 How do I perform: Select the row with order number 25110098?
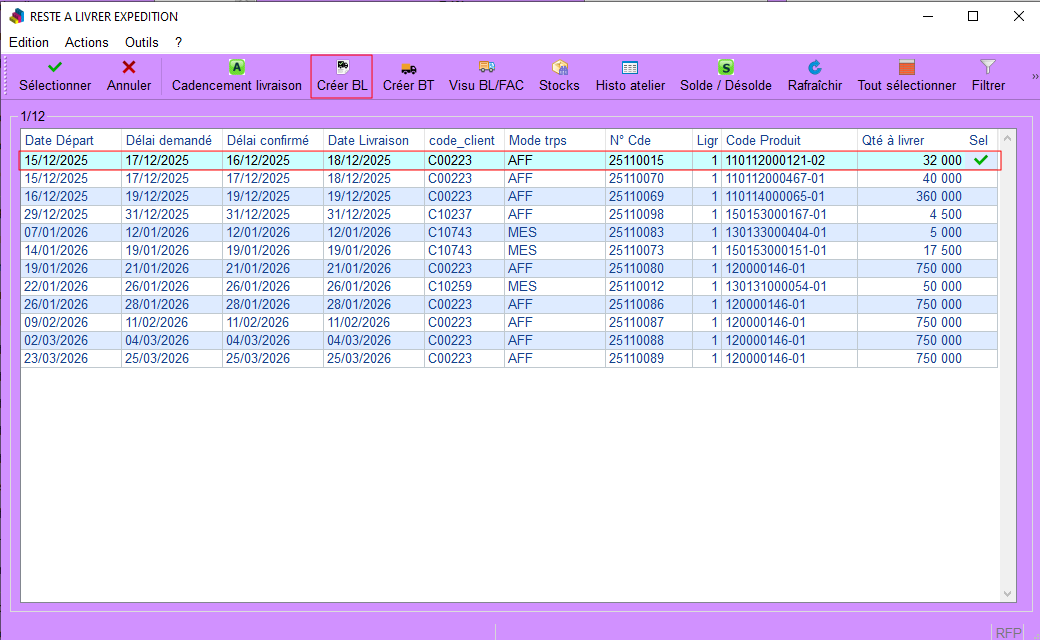tap(636, 214)
